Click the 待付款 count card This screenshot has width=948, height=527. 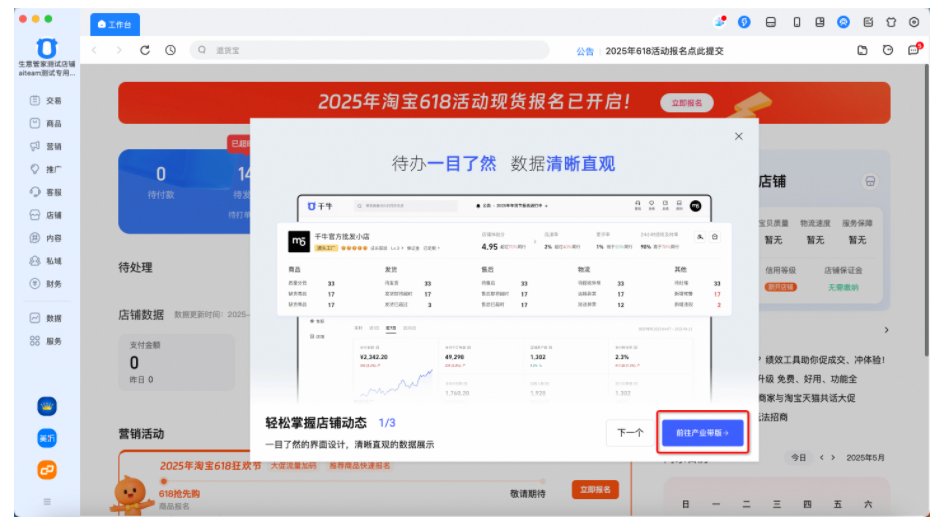[x=161, y=183]
